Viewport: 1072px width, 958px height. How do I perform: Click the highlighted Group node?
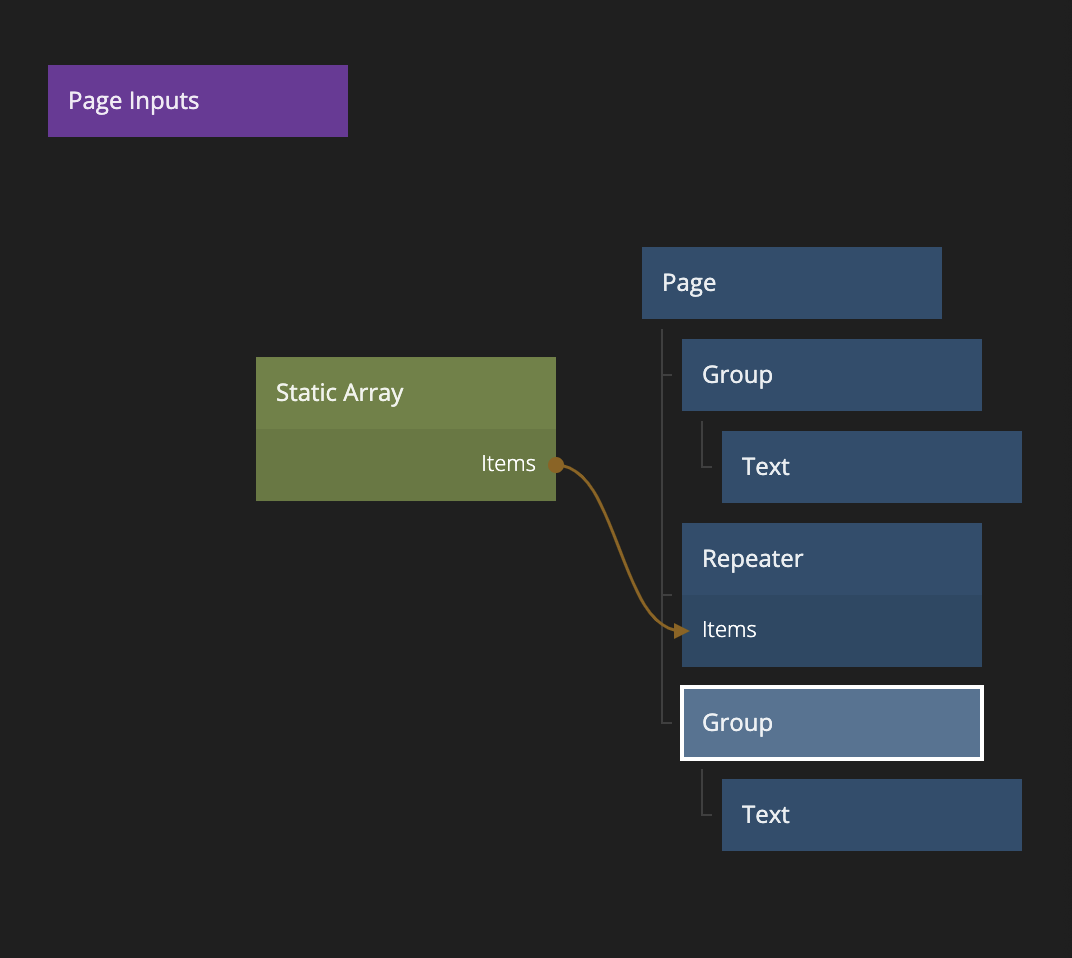tap(831, 723)
